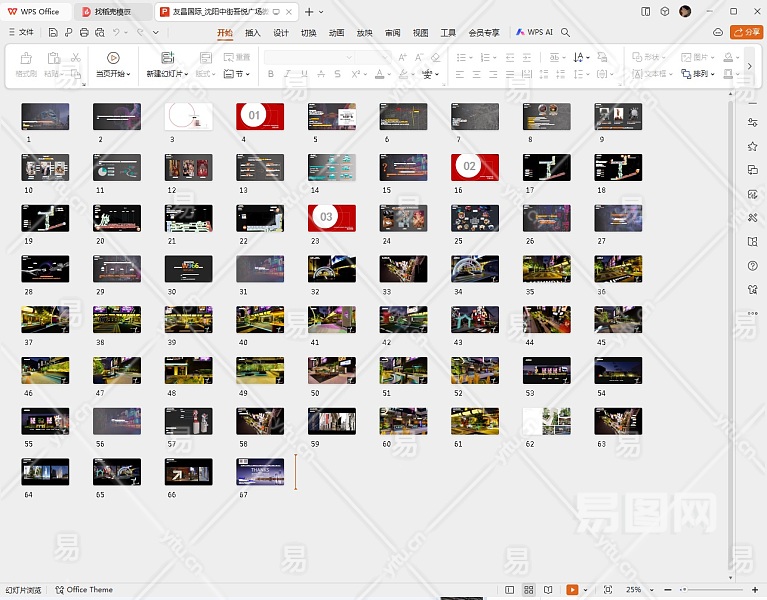Select slide 16 thumbnail with red 02

[474, 167]
